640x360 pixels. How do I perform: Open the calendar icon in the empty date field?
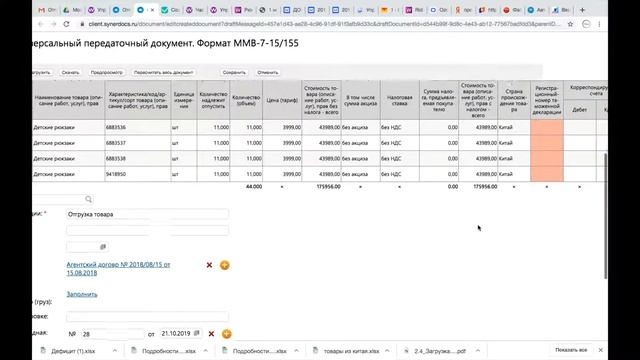[x=103, y=247]
